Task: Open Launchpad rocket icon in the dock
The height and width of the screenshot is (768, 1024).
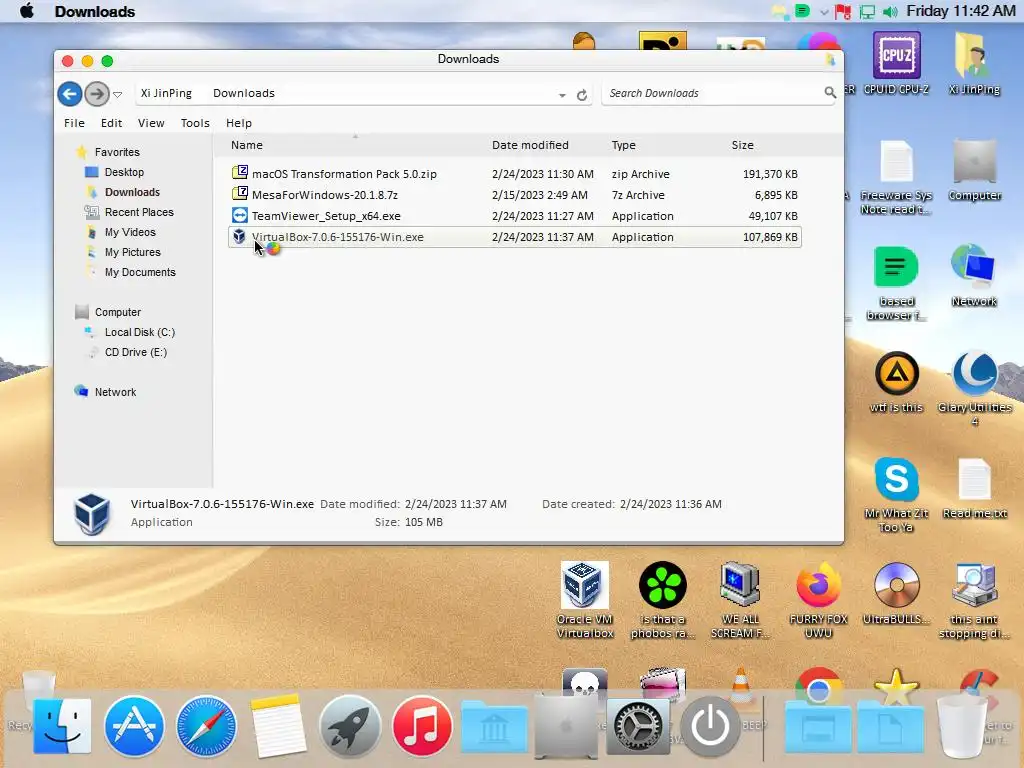Action: point(350,726)
